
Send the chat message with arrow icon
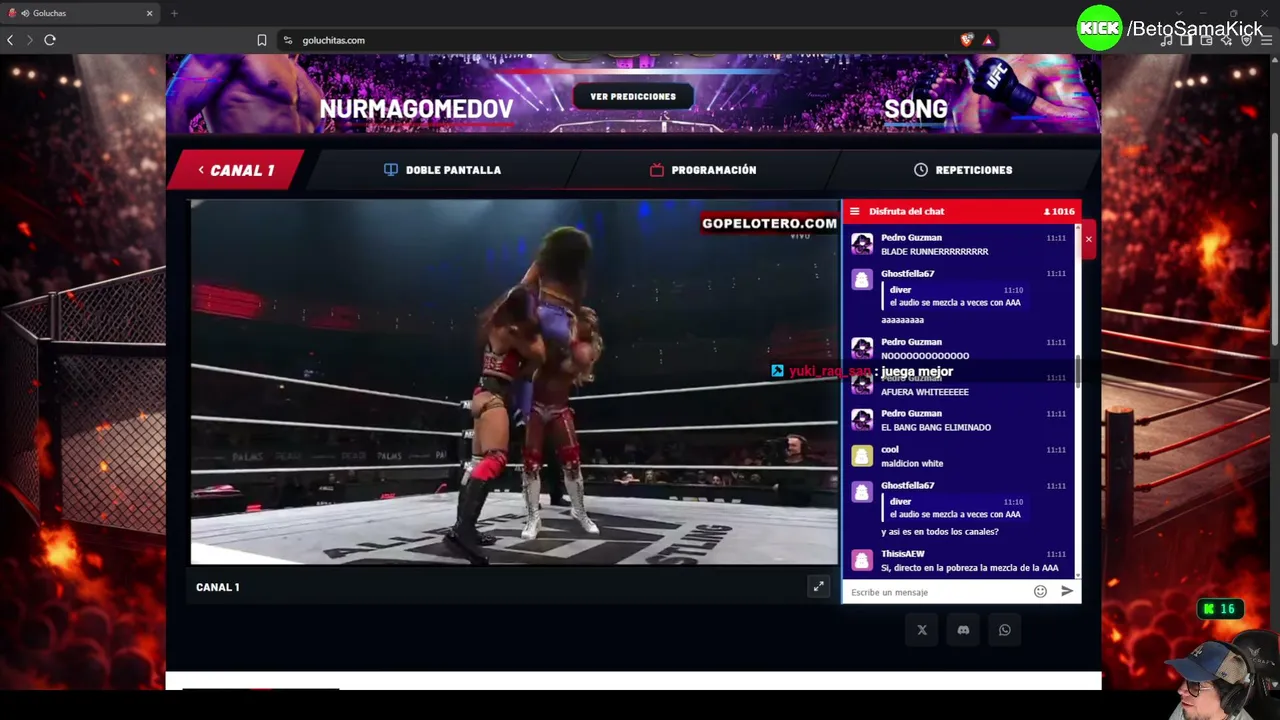tap(1067, 592)
